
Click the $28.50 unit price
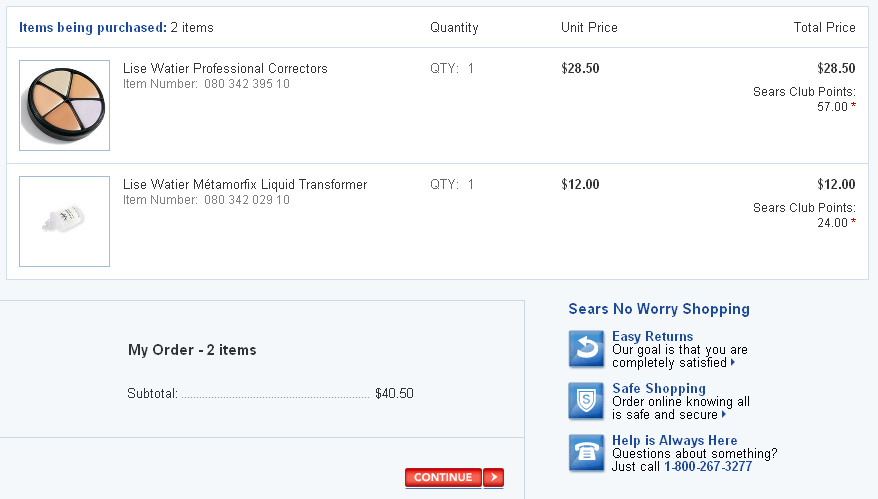coord(580,68)
